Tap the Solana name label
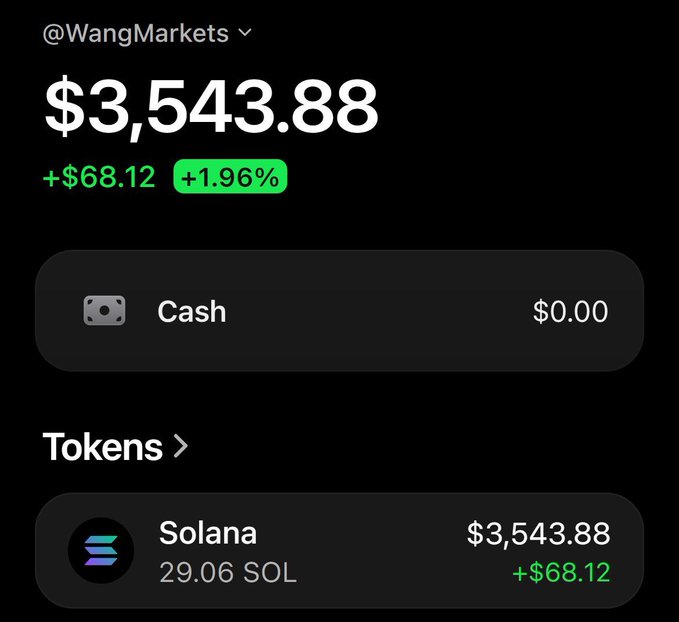The height and width of the screenshot is (622, 679). 208,533
